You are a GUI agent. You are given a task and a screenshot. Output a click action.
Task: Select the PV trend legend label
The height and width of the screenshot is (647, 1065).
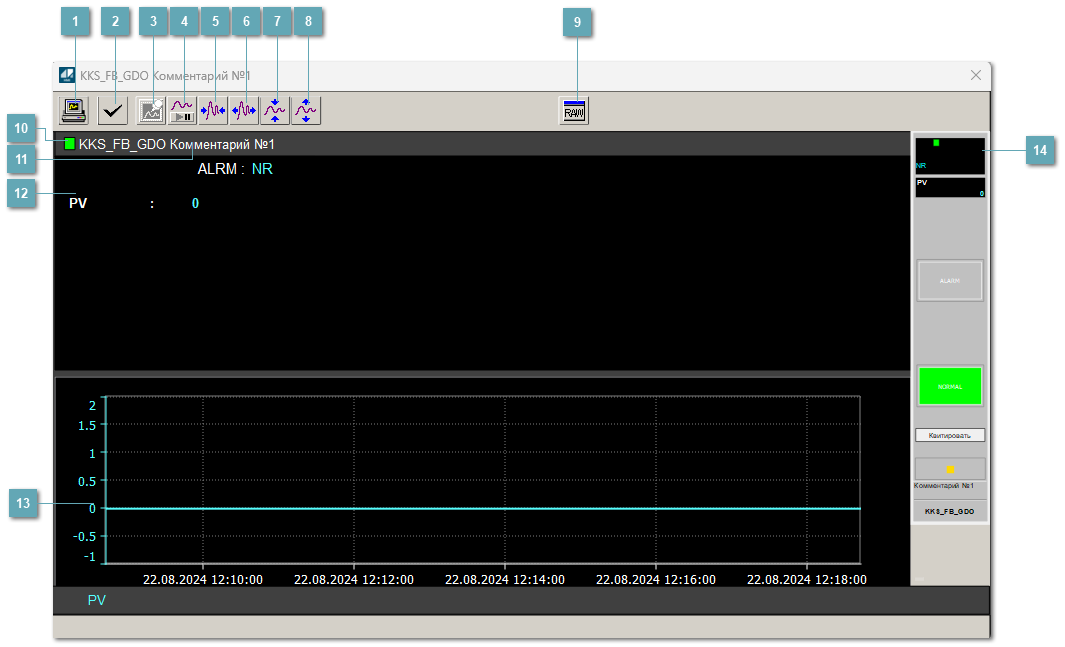97,600
